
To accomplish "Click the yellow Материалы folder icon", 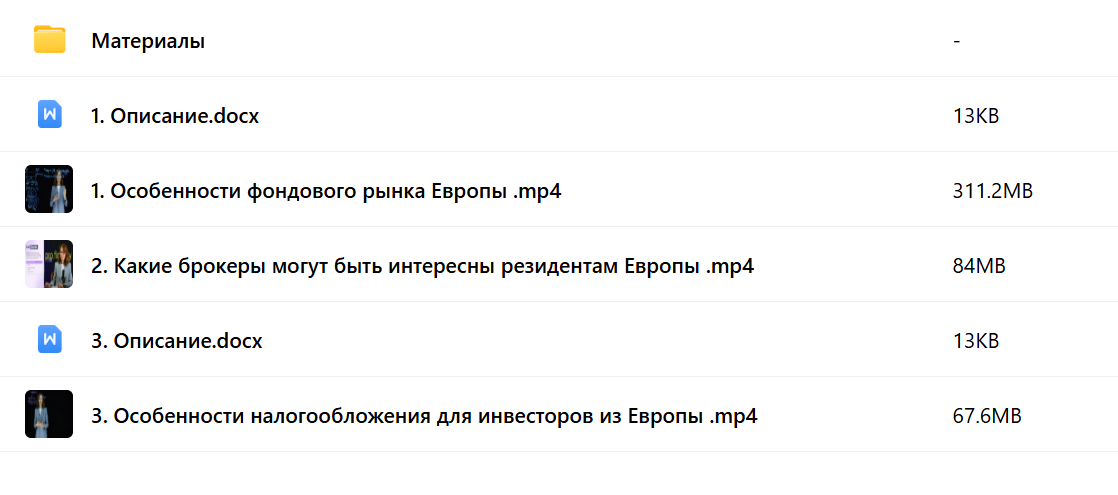I will tap(49, 40).
